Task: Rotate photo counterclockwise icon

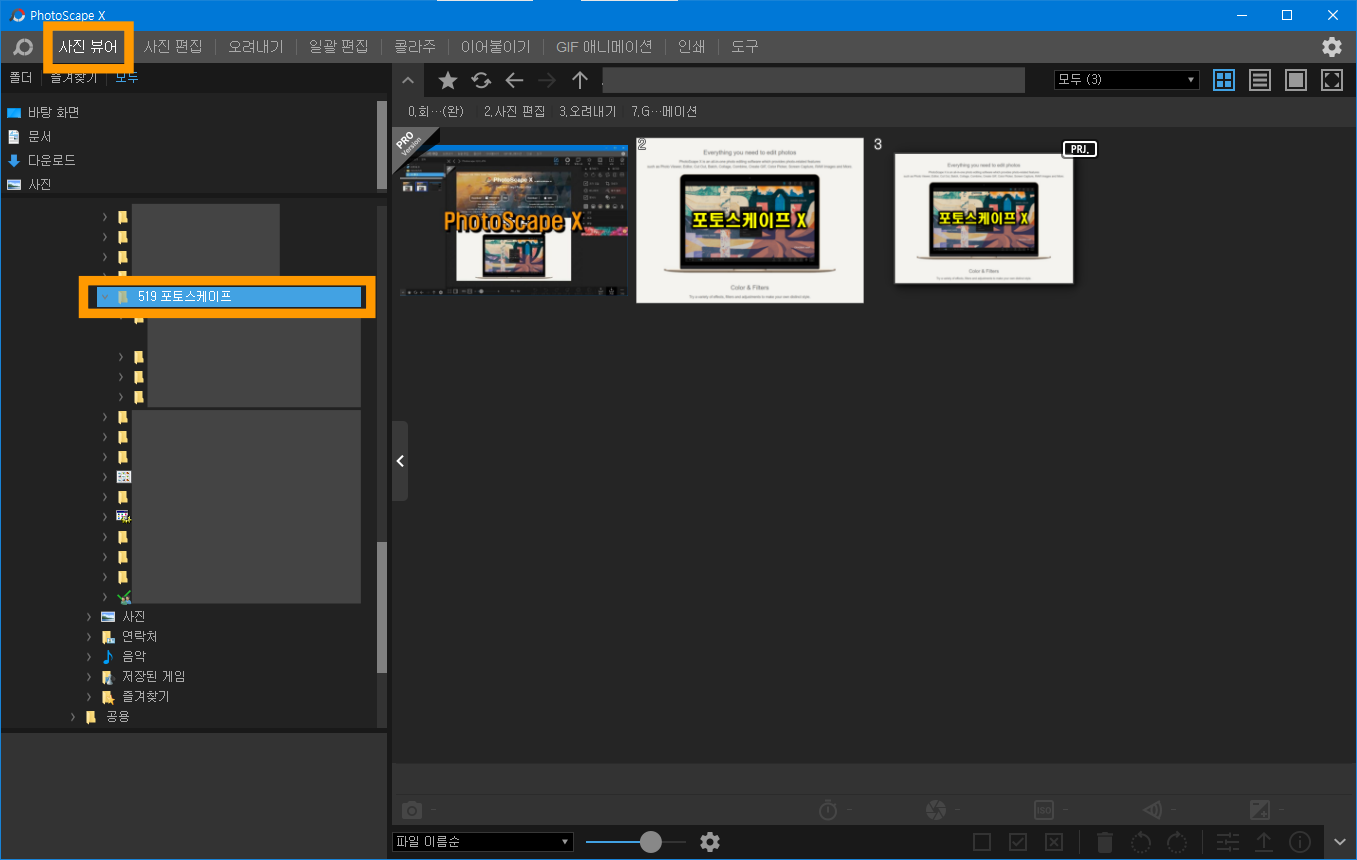Action: (1141, 842)
